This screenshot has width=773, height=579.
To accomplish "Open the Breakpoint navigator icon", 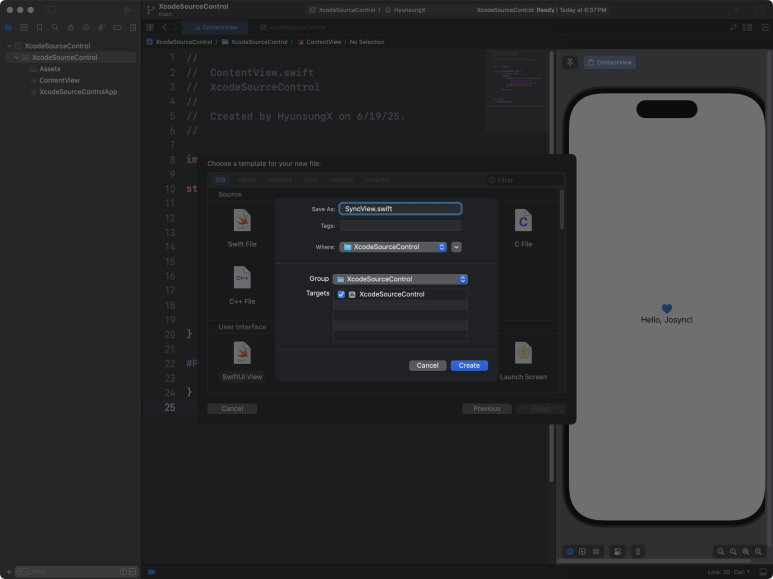I will [117, 28].
